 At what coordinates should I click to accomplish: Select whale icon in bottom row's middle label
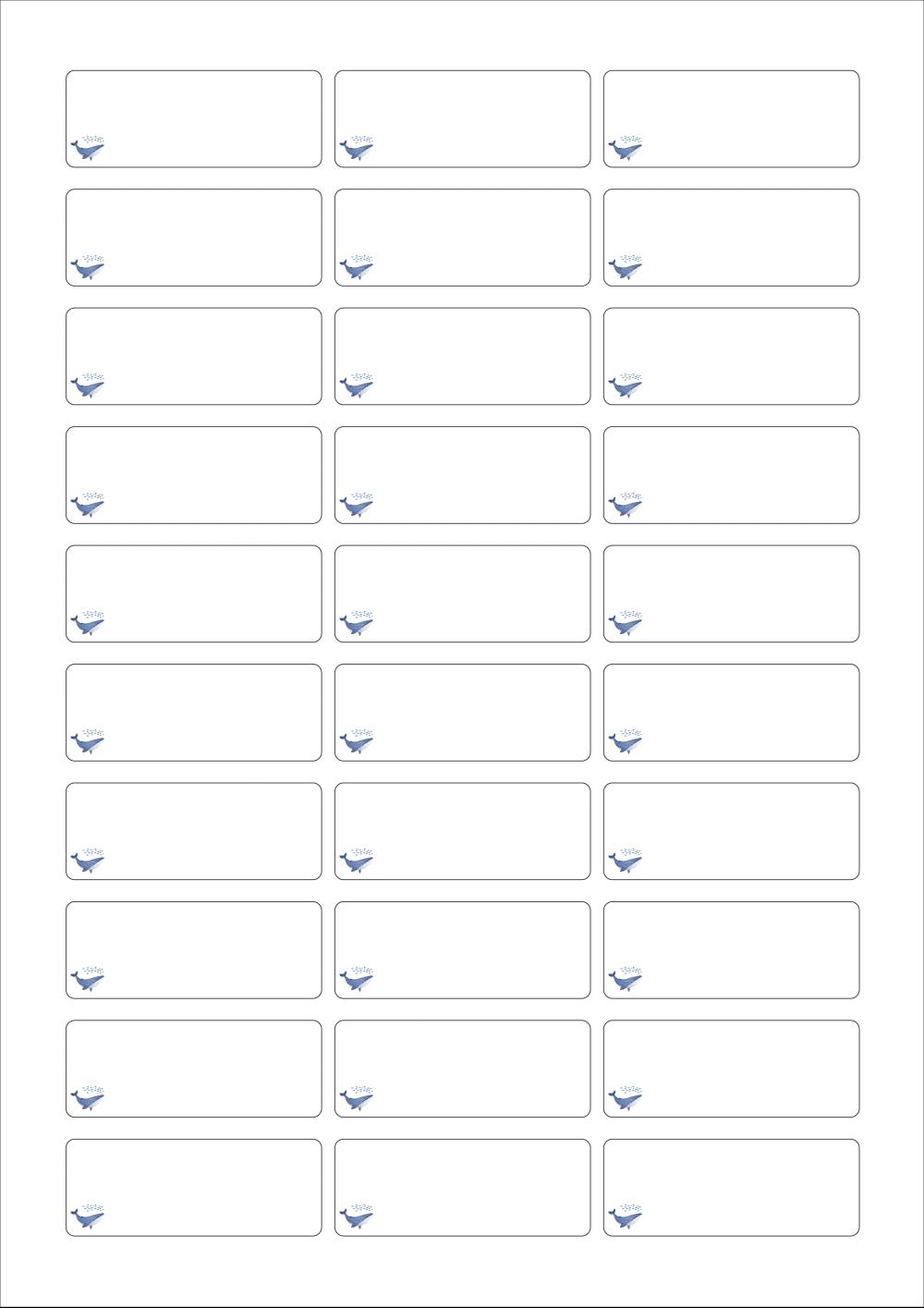click(357, 1216)
